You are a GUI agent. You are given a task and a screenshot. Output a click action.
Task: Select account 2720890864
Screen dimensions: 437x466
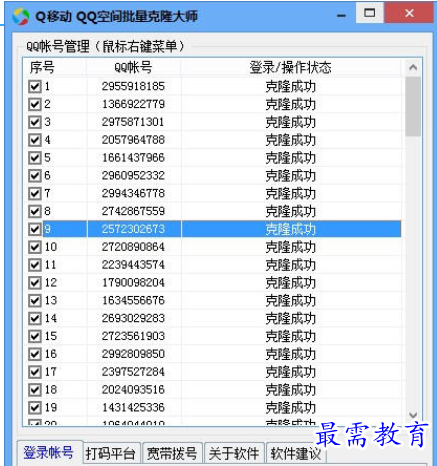[x=133, y=247]
